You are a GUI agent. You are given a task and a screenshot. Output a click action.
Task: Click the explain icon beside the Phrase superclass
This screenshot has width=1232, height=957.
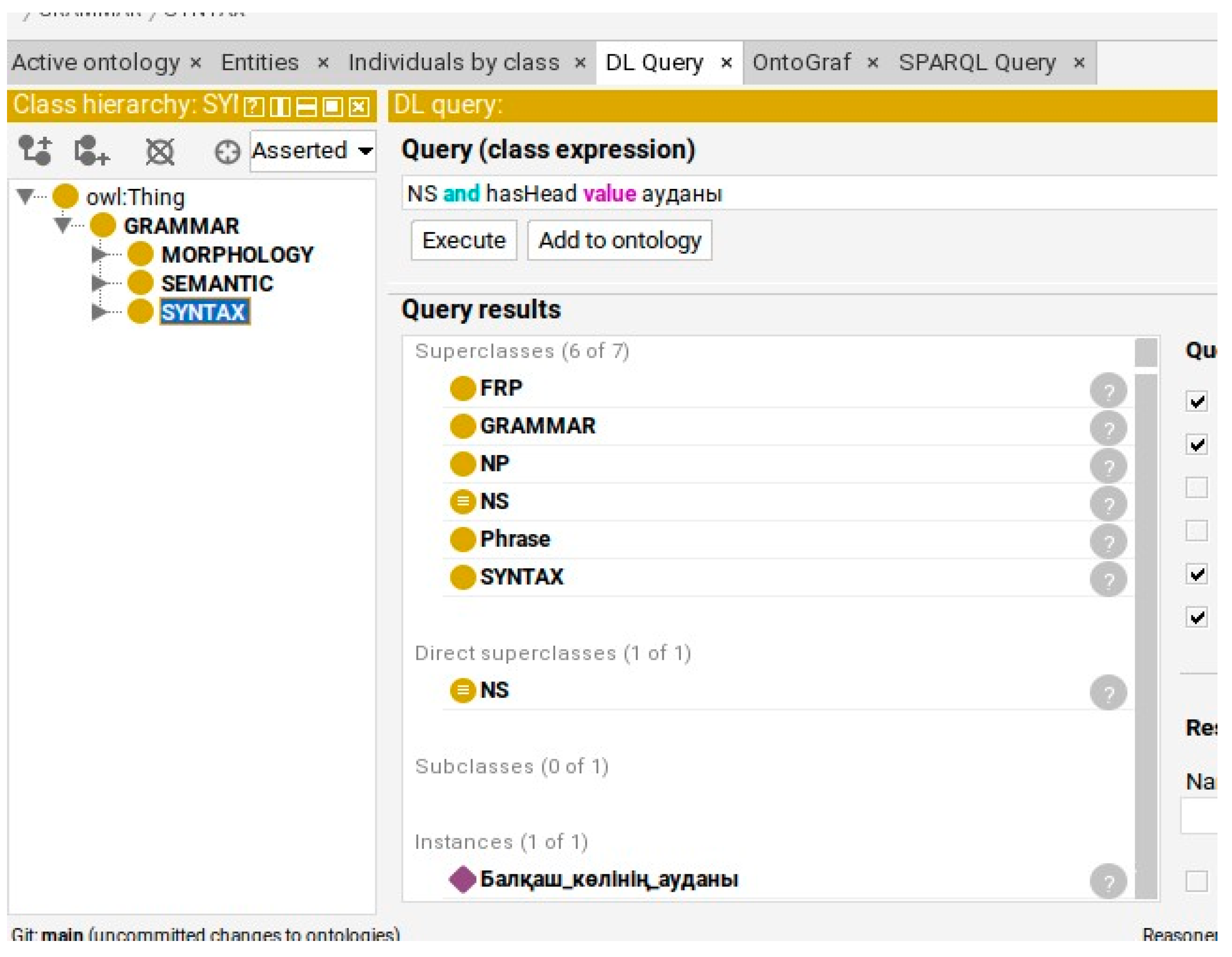point(1108,542)
